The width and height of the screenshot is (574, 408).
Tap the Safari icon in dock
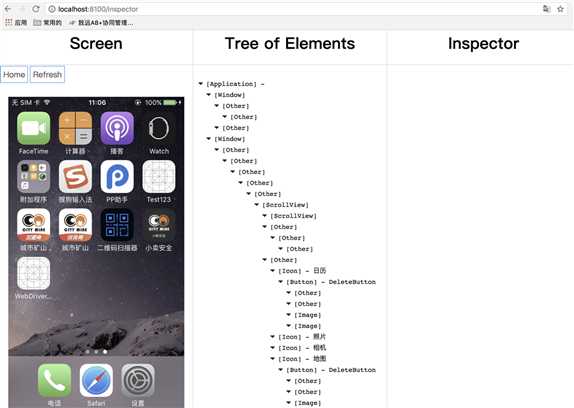pyautogui.click(x=96, y=380)
